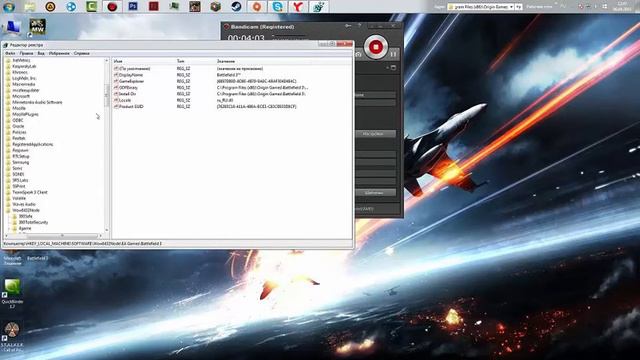Open the Minecraft cube taskbar icon
Image resolution: width=640 pixels, height=360 pixels.
coord(216,7)
